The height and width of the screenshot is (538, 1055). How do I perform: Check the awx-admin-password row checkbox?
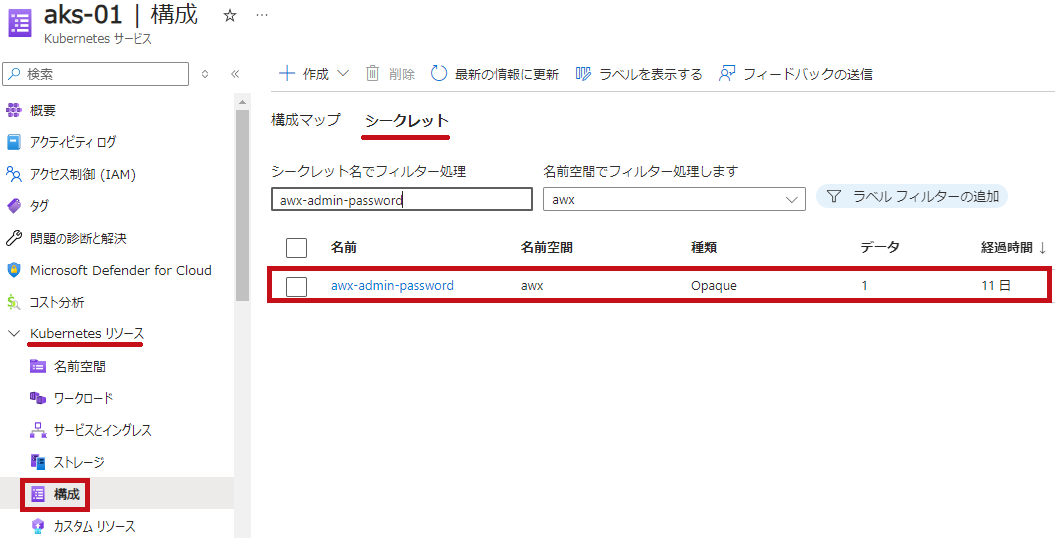pyautogui.click(x=296, y=286)
